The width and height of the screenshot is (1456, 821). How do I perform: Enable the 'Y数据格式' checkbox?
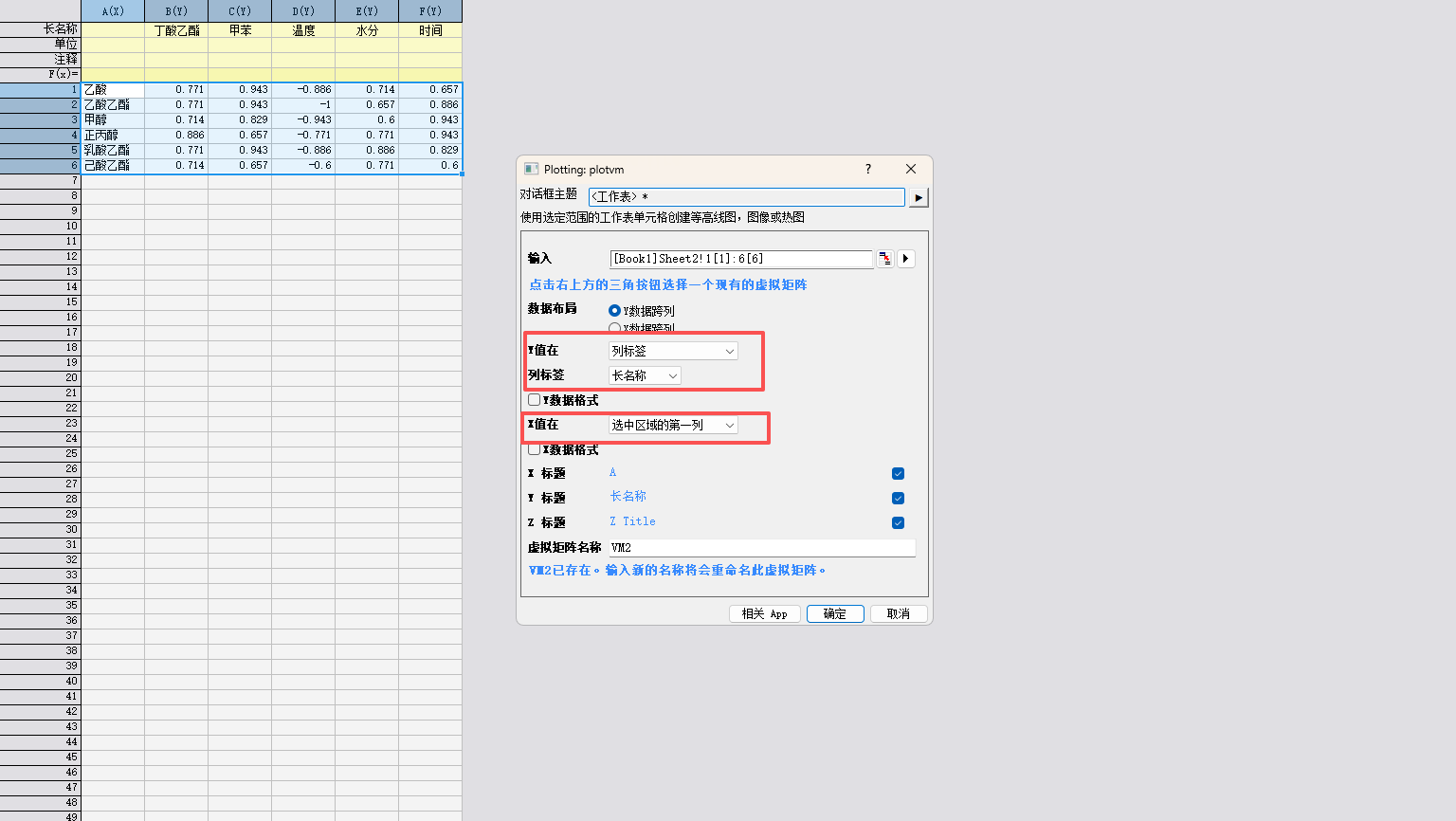pyautogui.click(x=535, y=400)
